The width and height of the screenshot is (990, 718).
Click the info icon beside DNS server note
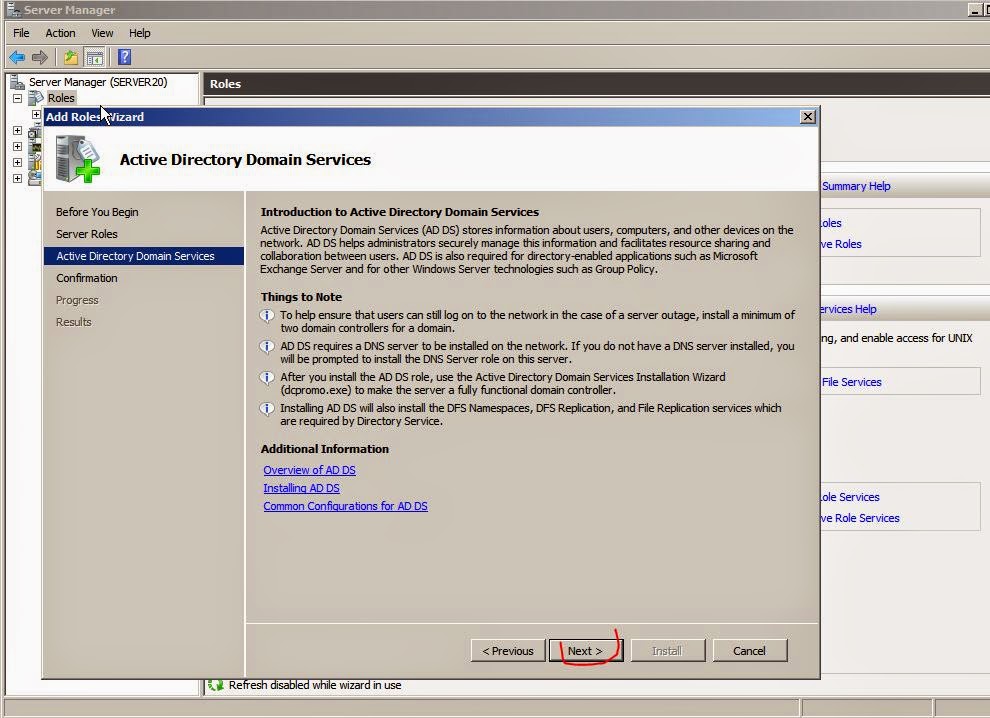tap(267, 346)
